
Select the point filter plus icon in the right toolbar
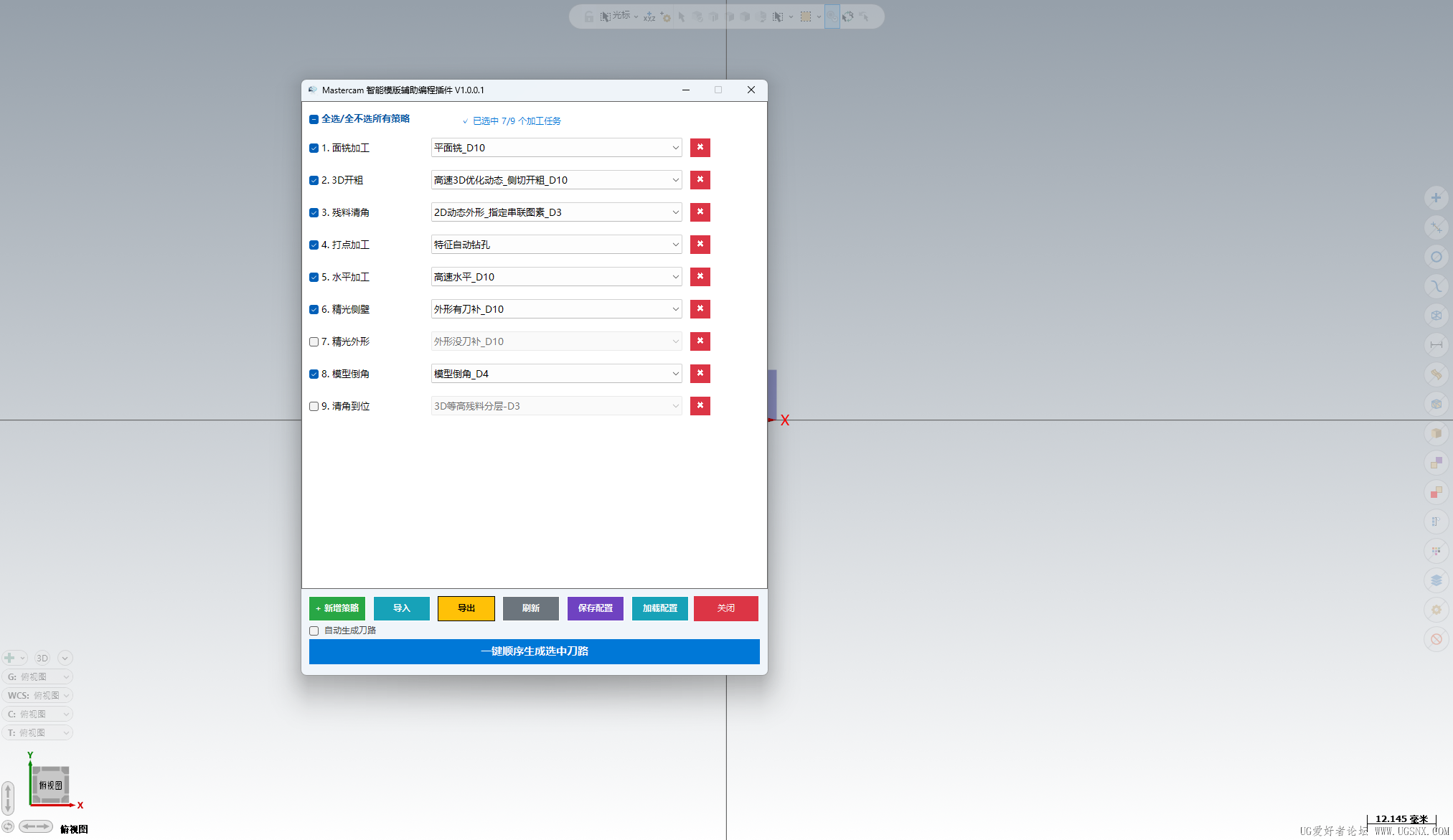(1436, 198)
